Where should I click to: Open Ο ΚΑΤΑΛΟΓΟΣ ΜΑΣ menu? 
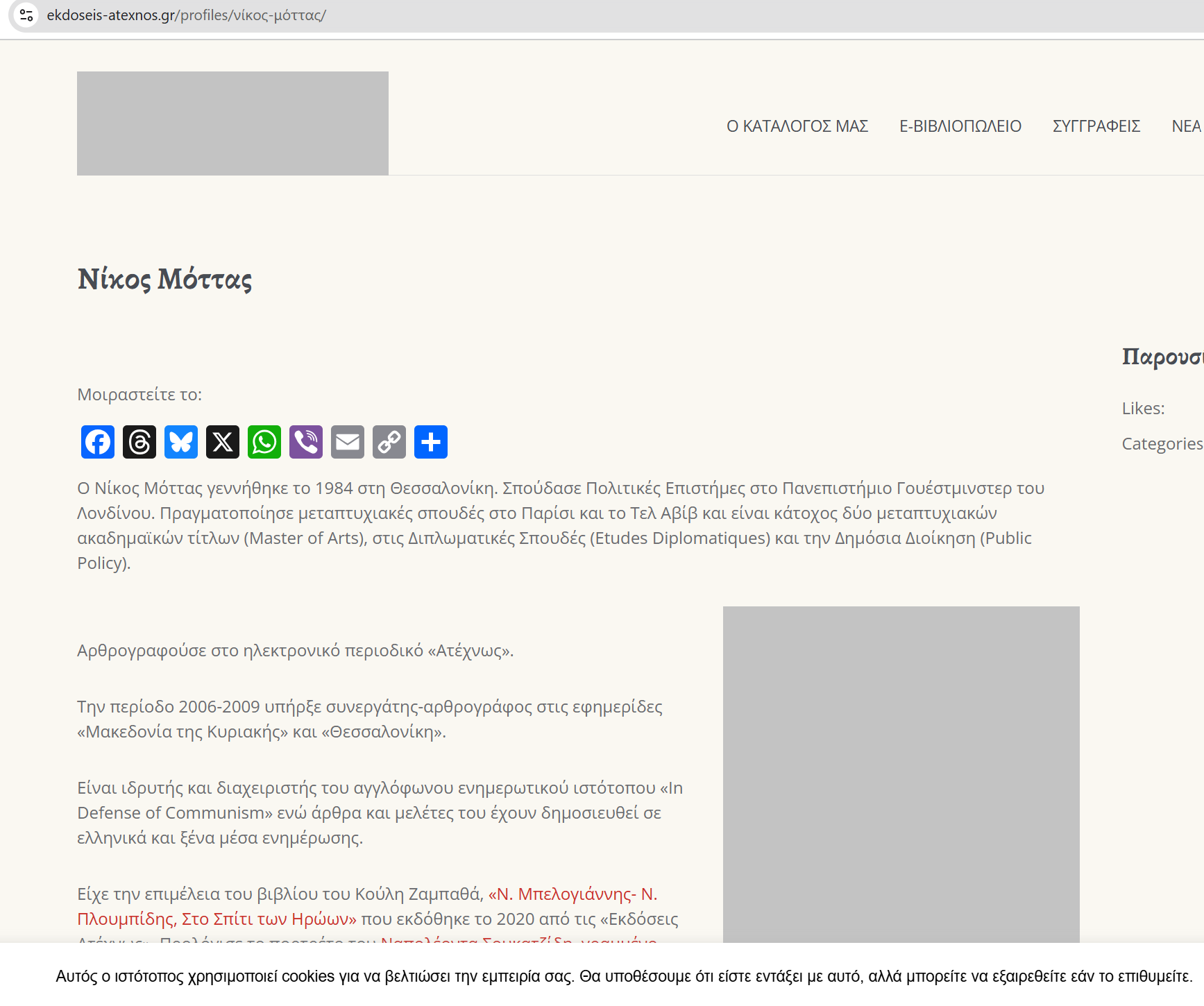coord(797,126)
